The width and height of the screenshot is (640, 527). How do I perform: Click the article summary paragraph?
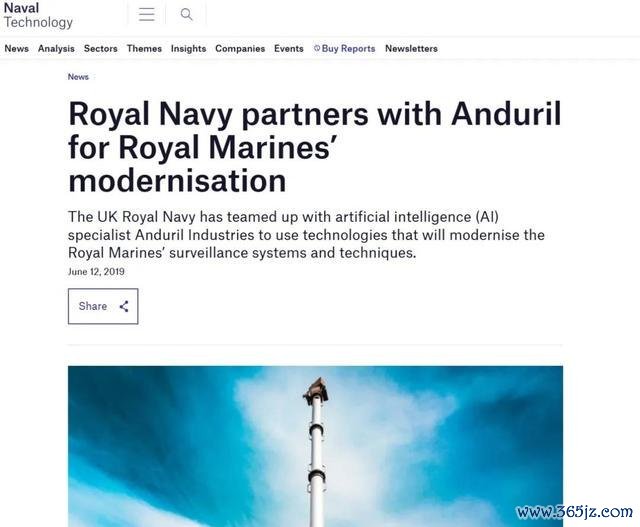306,235
